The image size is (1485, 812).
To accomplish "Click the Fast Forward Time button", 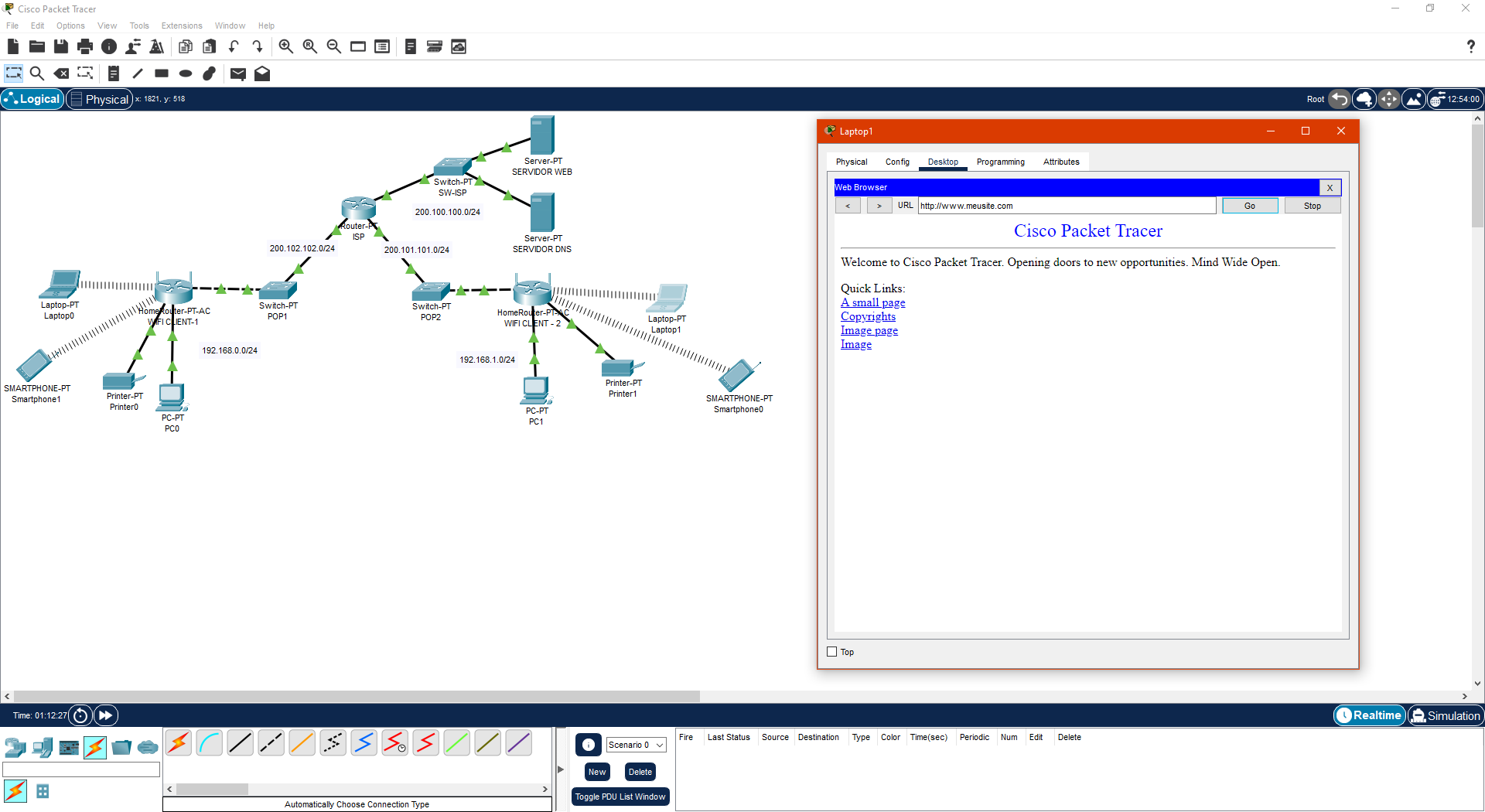I will coord(106,715).
